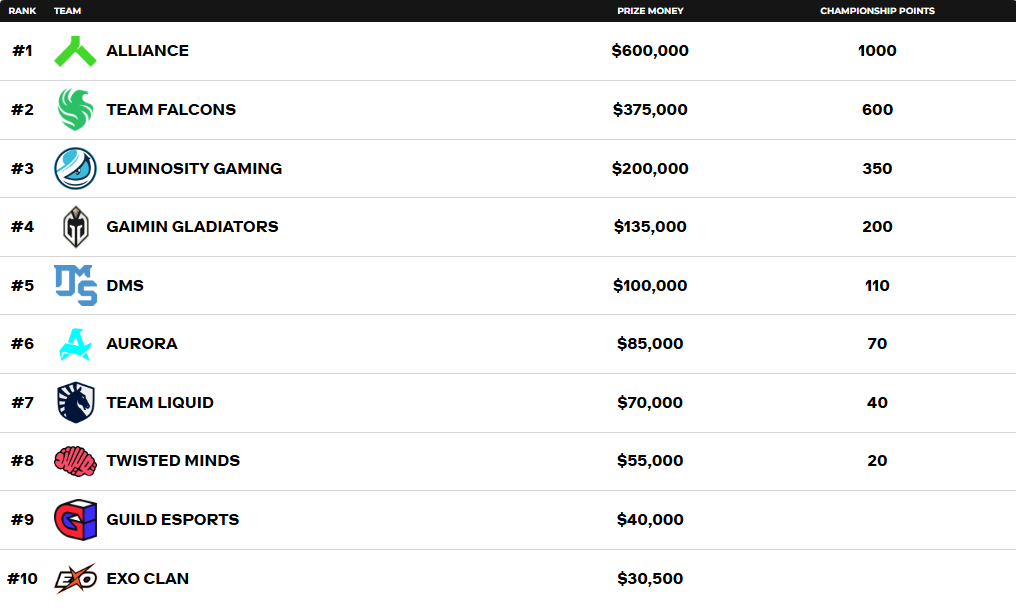Screen dimensions: 1016x610
Task: Click the Luminosity Gaming logo
Action: [75, 168]
